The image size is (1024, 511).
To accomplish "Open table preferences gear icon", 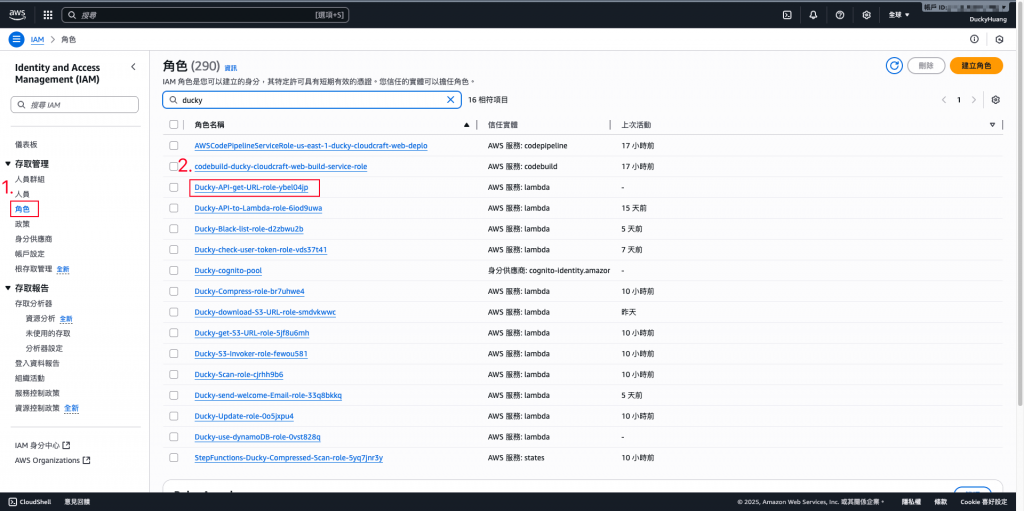I will pos(995,100).
